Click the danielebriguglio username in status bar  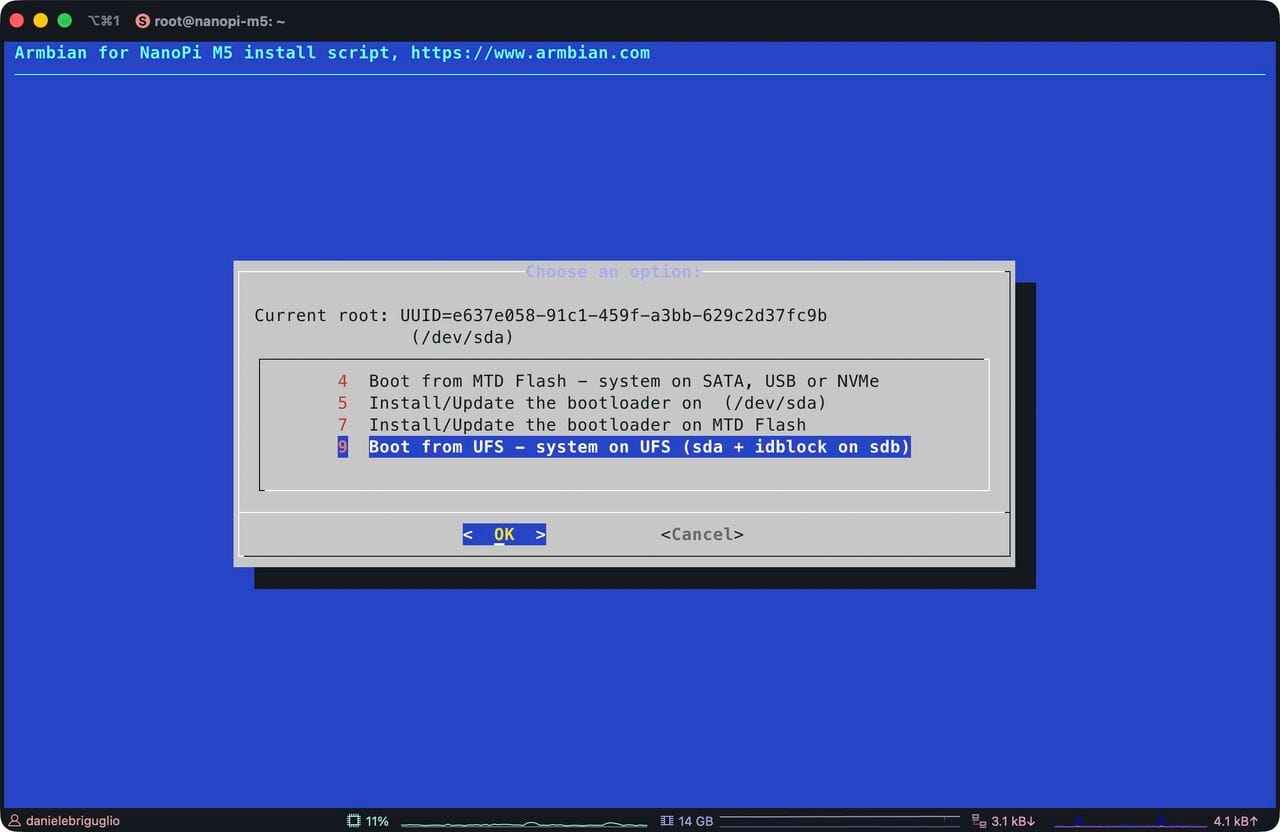(73, 821)
